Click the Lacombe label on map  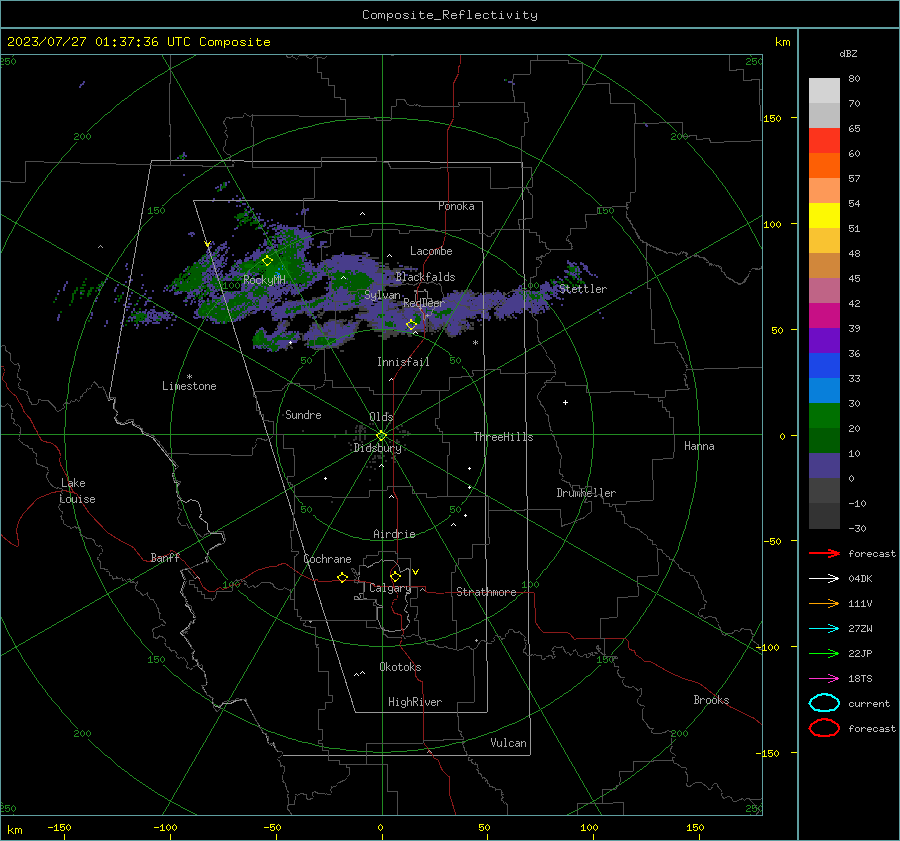(431, 251)
